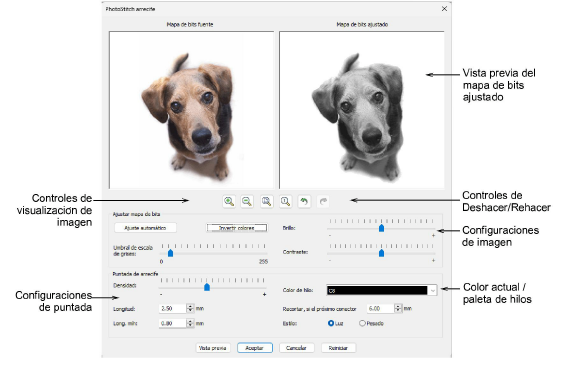Click the Brillo slider handle
This screenshot has height=375, width=568.
(x=381, y=228)
